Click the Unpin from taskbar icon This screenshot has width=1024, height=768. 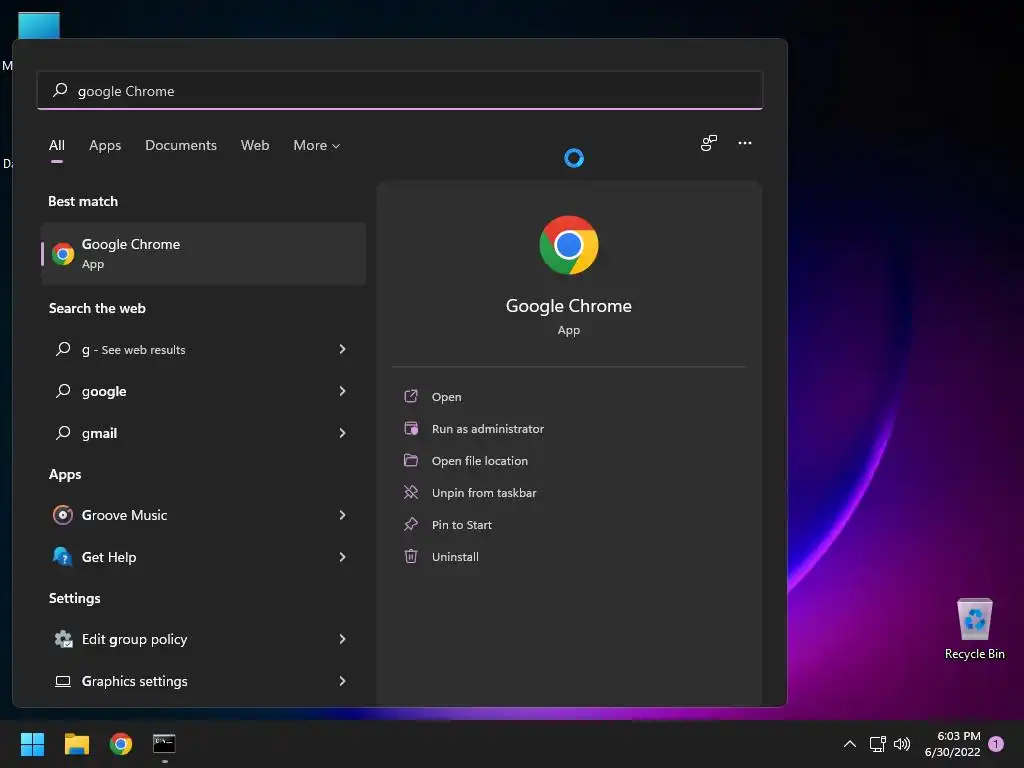[411, 492]
